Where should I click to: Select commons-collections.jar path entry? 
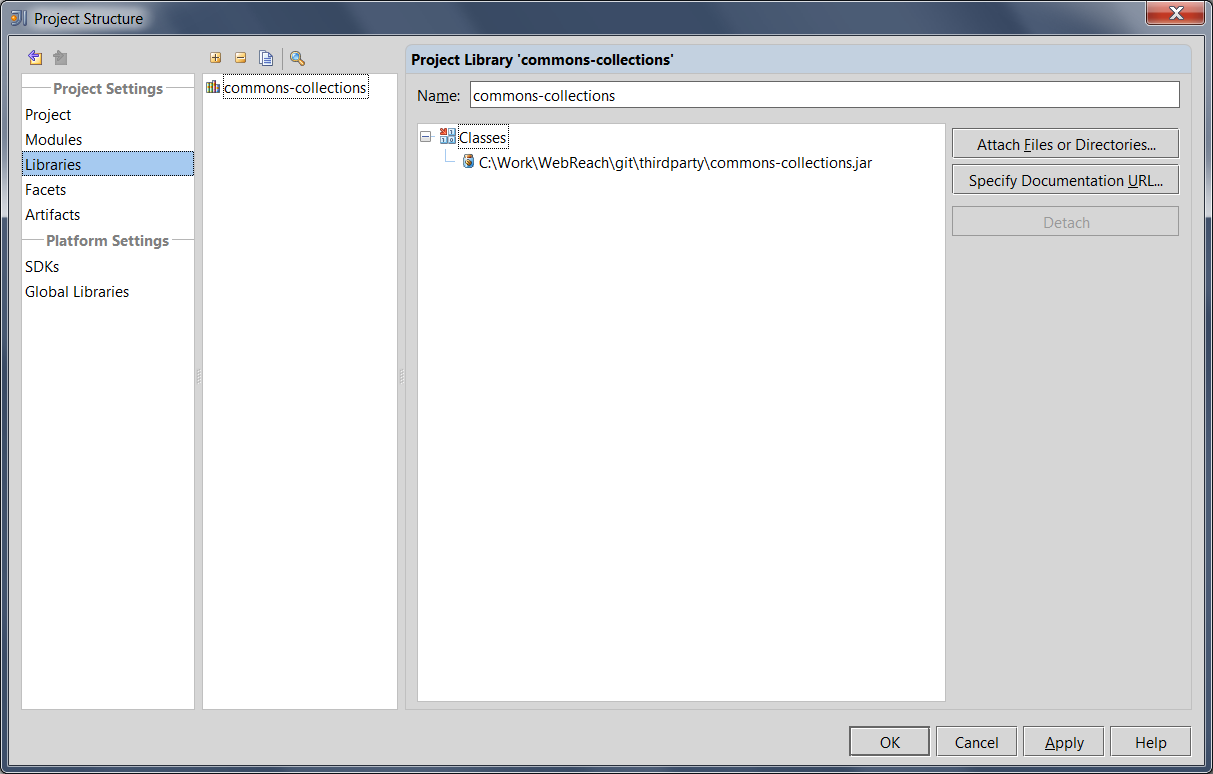click(x=675, y=162)
